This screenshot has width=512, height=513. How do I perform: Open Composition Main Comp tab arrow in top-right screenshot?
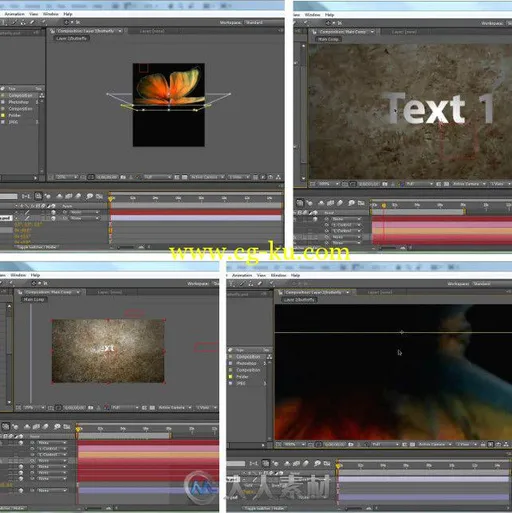tap(372, 32)
